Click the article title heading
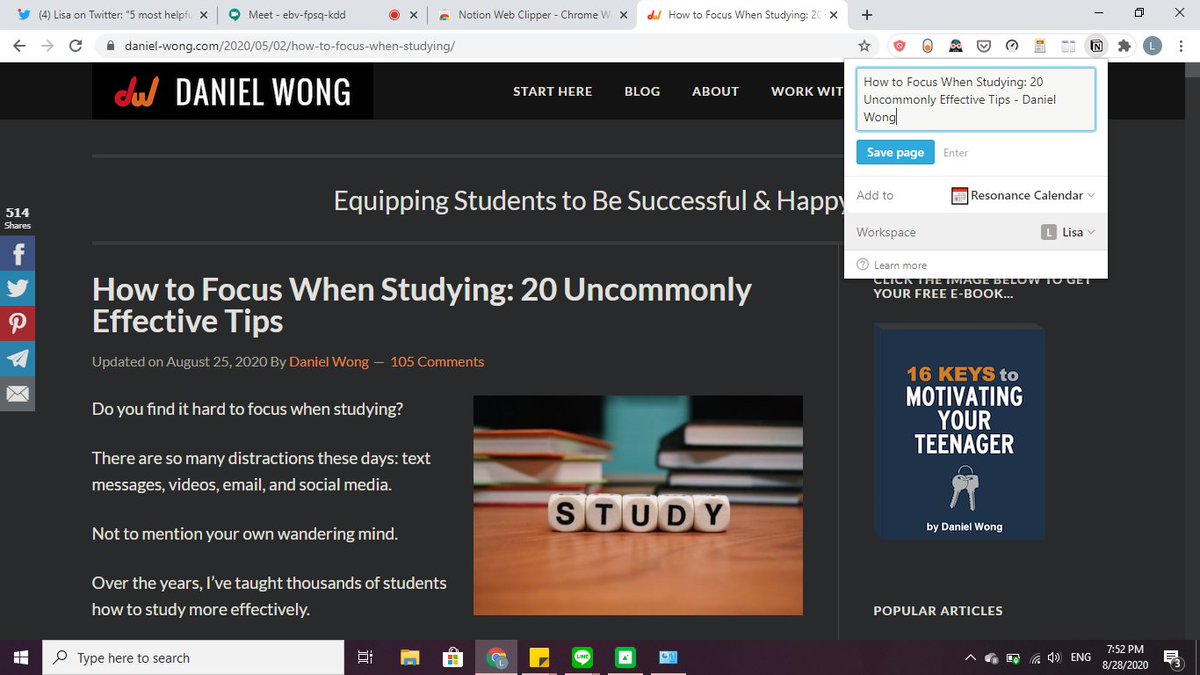 tap(422, 305)
